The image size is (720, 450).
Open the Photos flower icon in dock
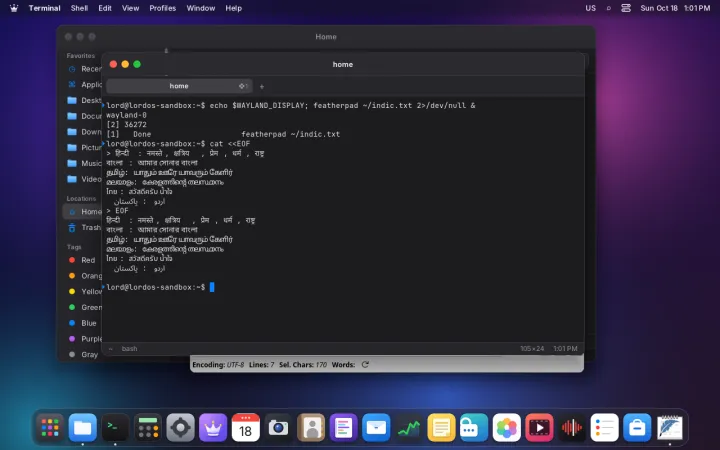point(506,428)
